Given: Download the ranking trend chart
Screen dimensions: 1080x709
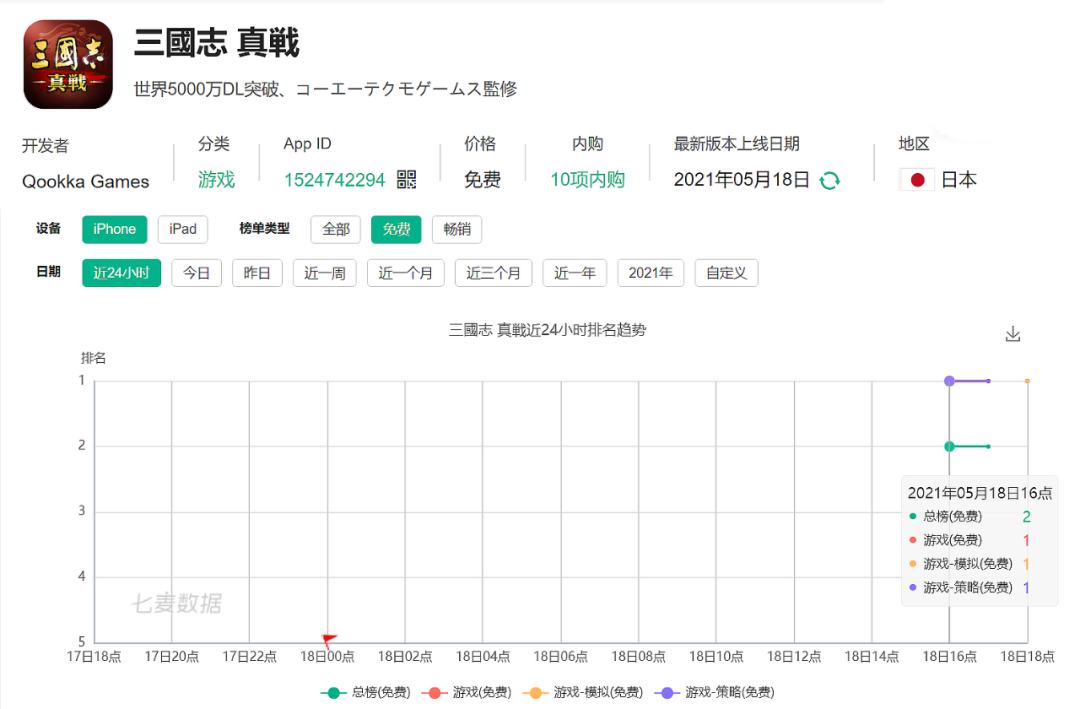Looking at the screenshot, I should click(1012, 334).
